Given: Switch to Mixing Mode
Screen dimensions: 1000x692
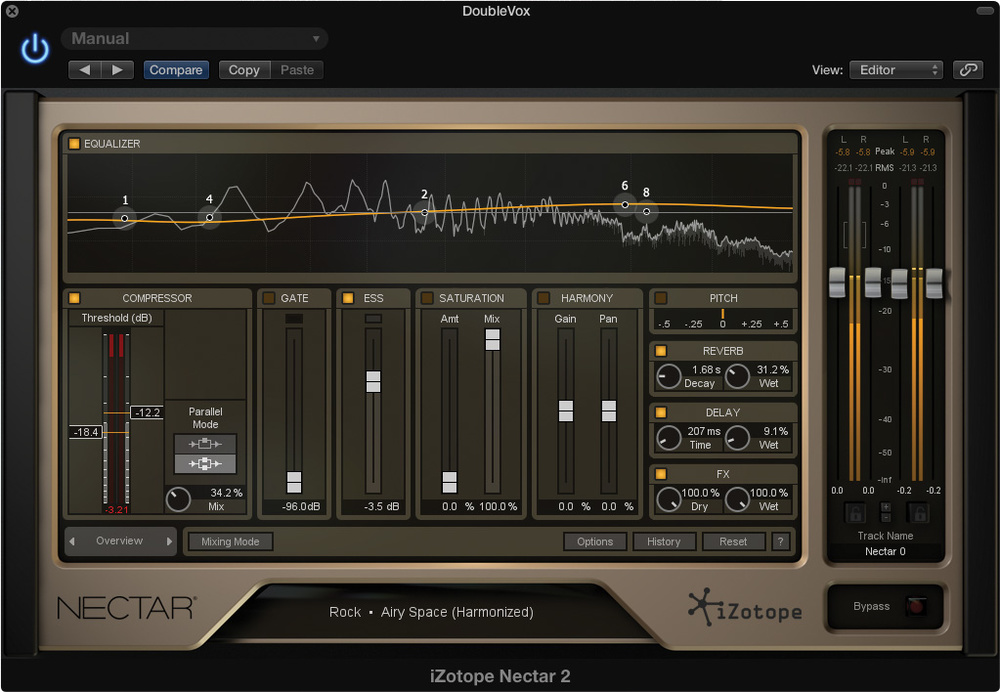Looking at the screenshot, I should pos(230,541).
